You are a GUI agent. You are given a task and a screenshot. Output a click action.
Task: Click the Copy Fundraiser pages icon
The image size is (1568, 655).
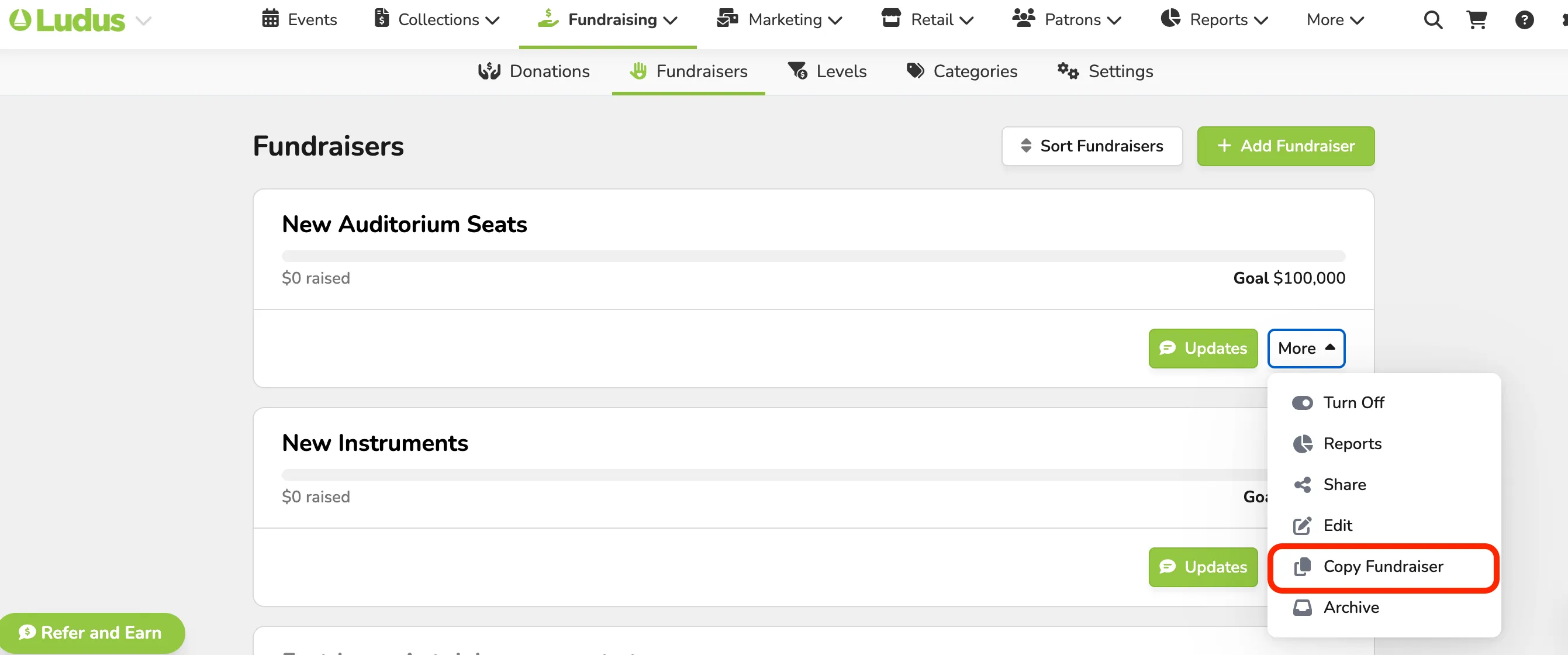pyautogui.click(x=1302, y=566)
